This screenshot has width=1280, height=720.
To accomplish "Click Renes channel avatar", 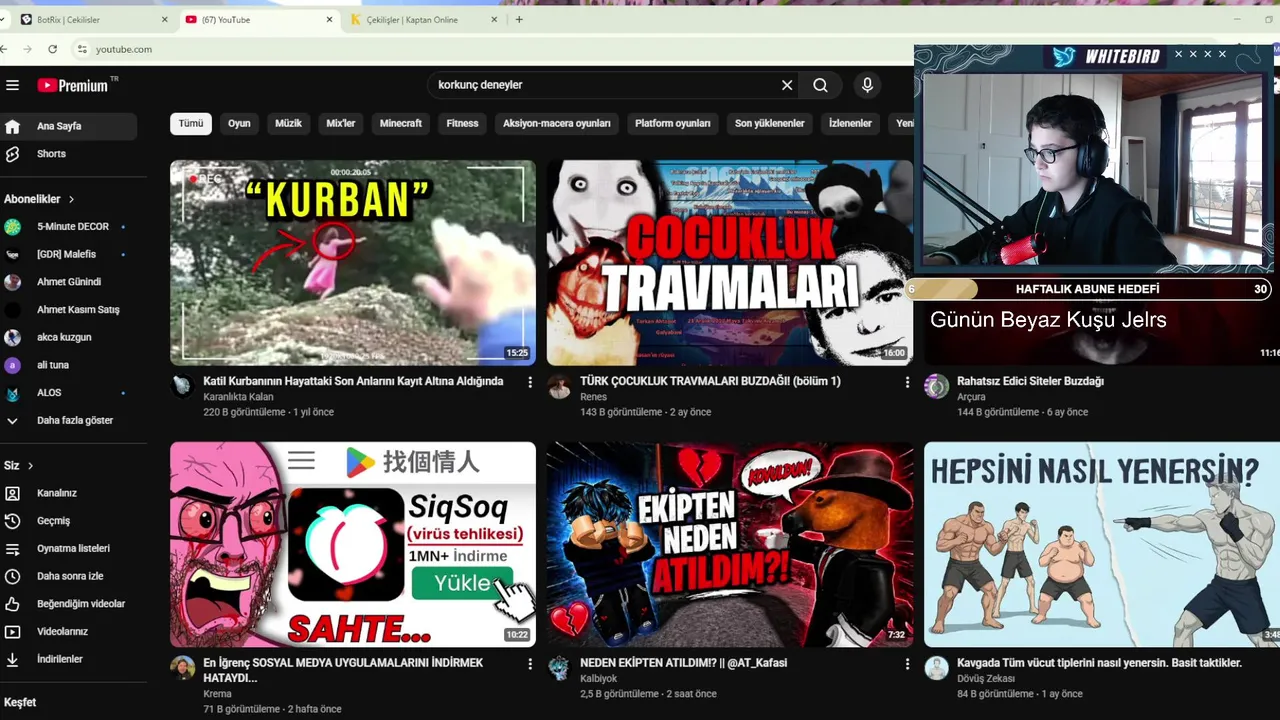I will tap(559, 387).
